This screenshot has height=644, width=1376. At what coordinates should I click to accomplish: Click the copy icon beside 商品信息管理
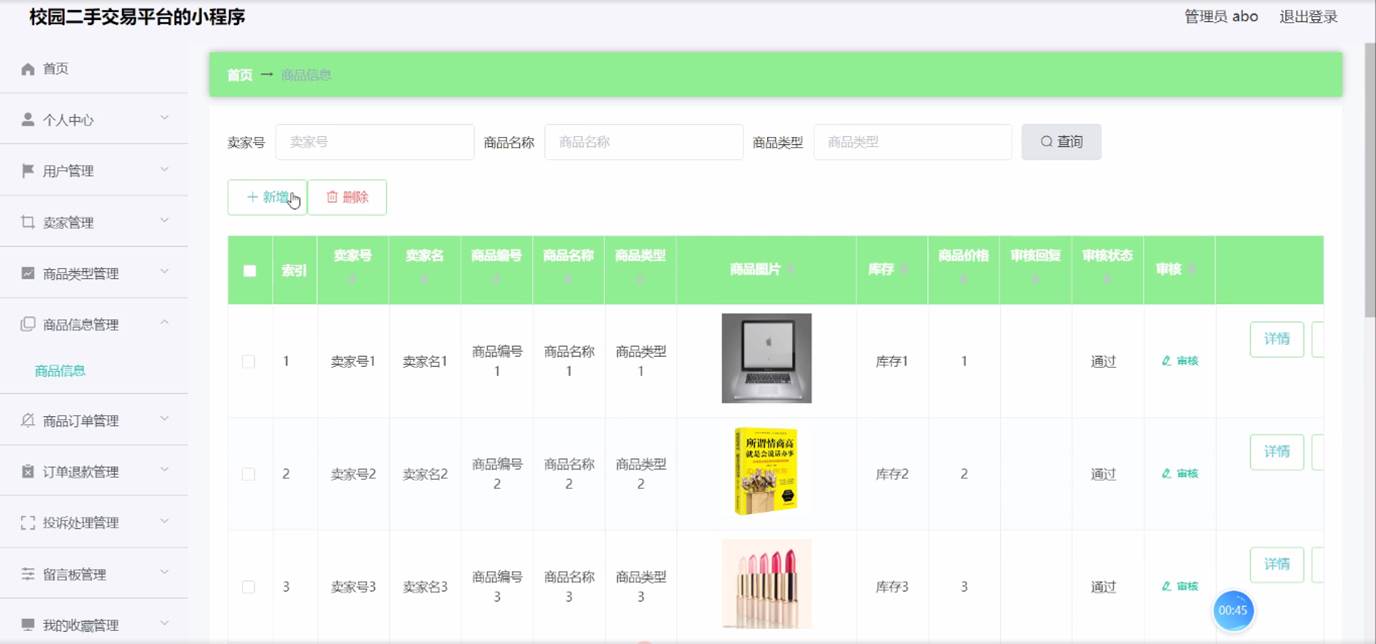(28, 324)
